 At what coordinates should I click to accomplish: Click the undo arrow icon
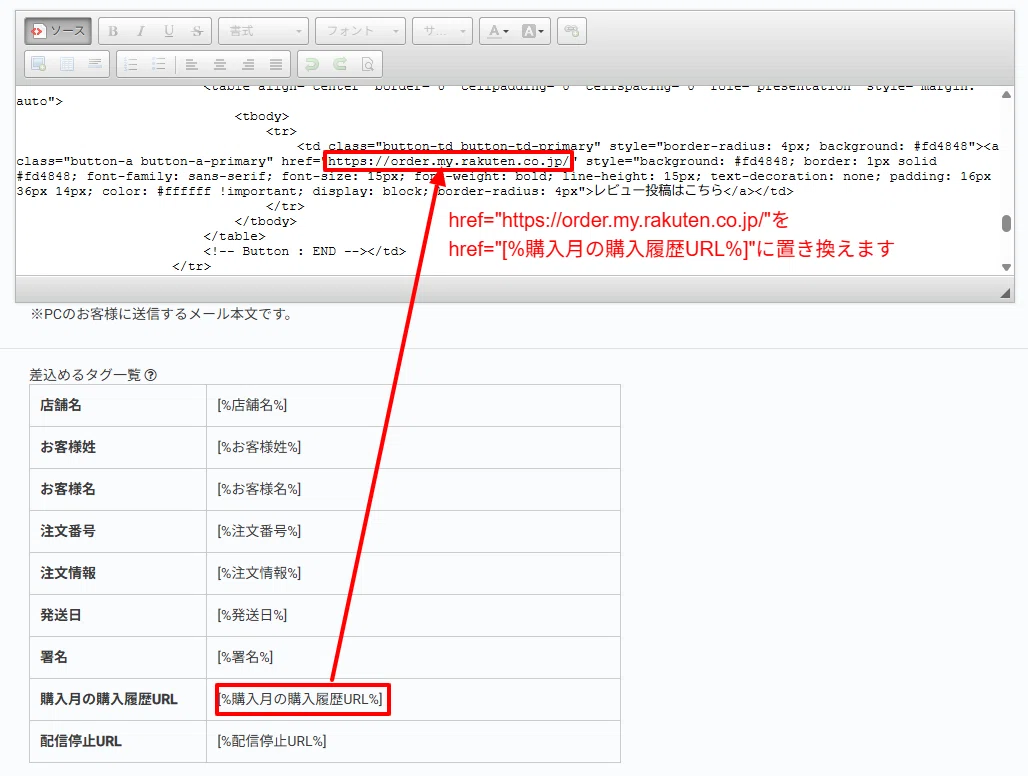(312, 64)
